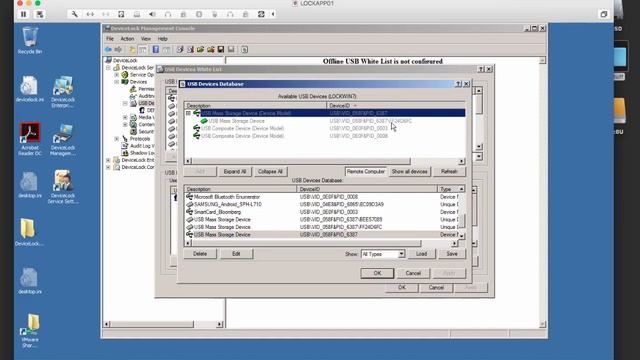Click Cancel in USB Devices White List dialog
640x360 pixels.
click(x=436, y=287)
